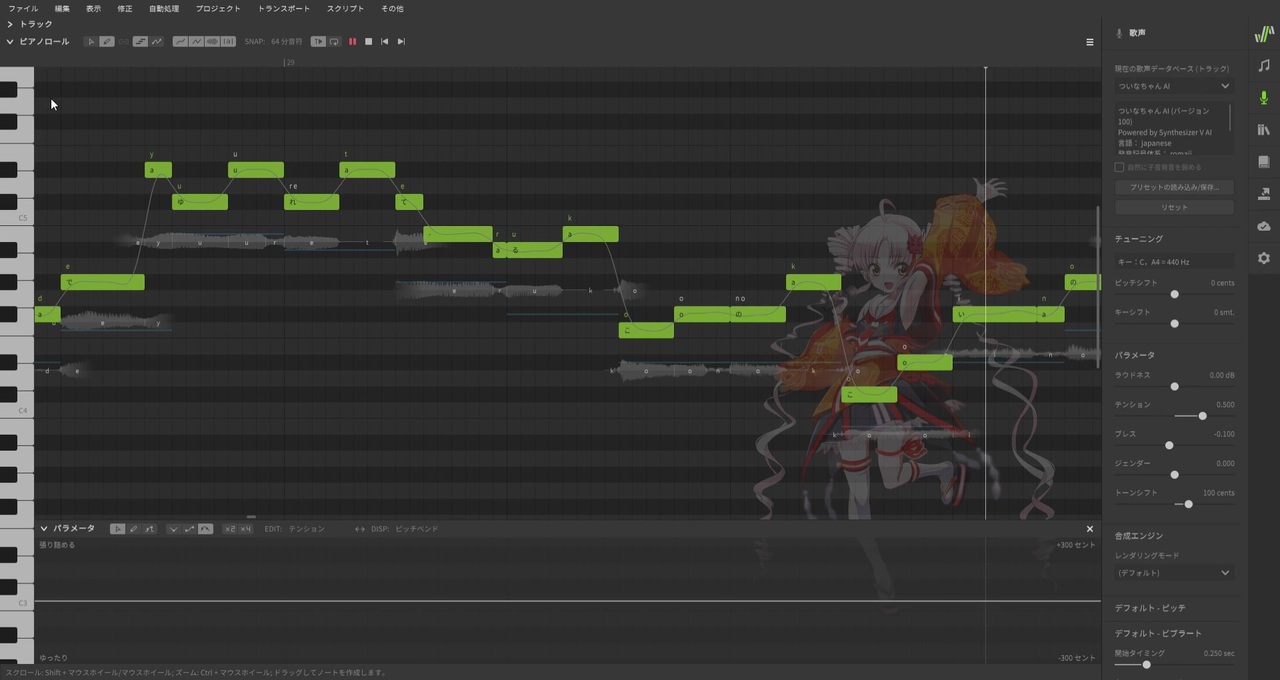Change EDIT parameter テンション

[307, 528]
